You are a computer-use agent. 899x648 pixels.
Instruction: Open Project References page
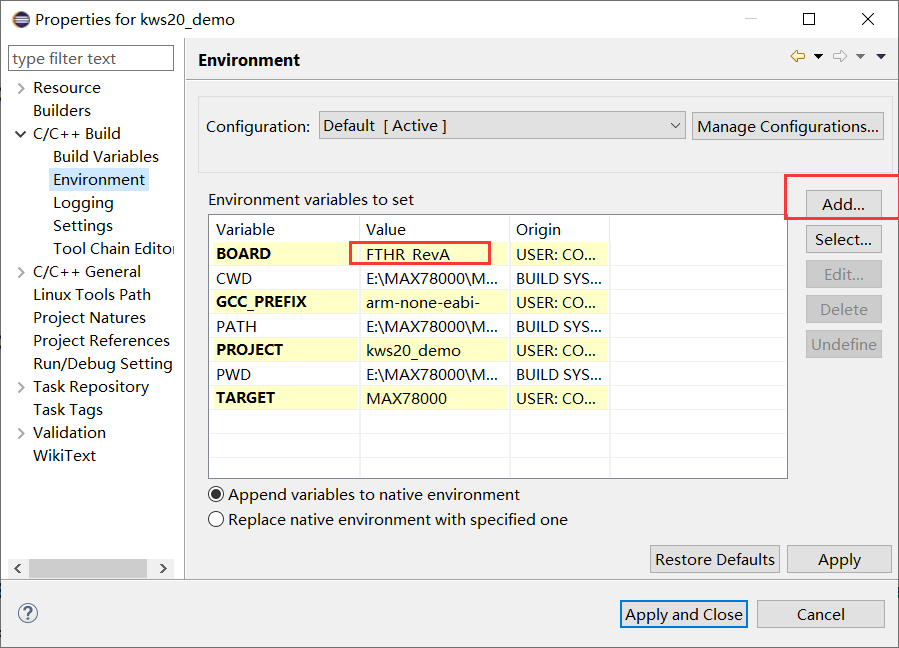pyautogui.click(x=101, y=341)
